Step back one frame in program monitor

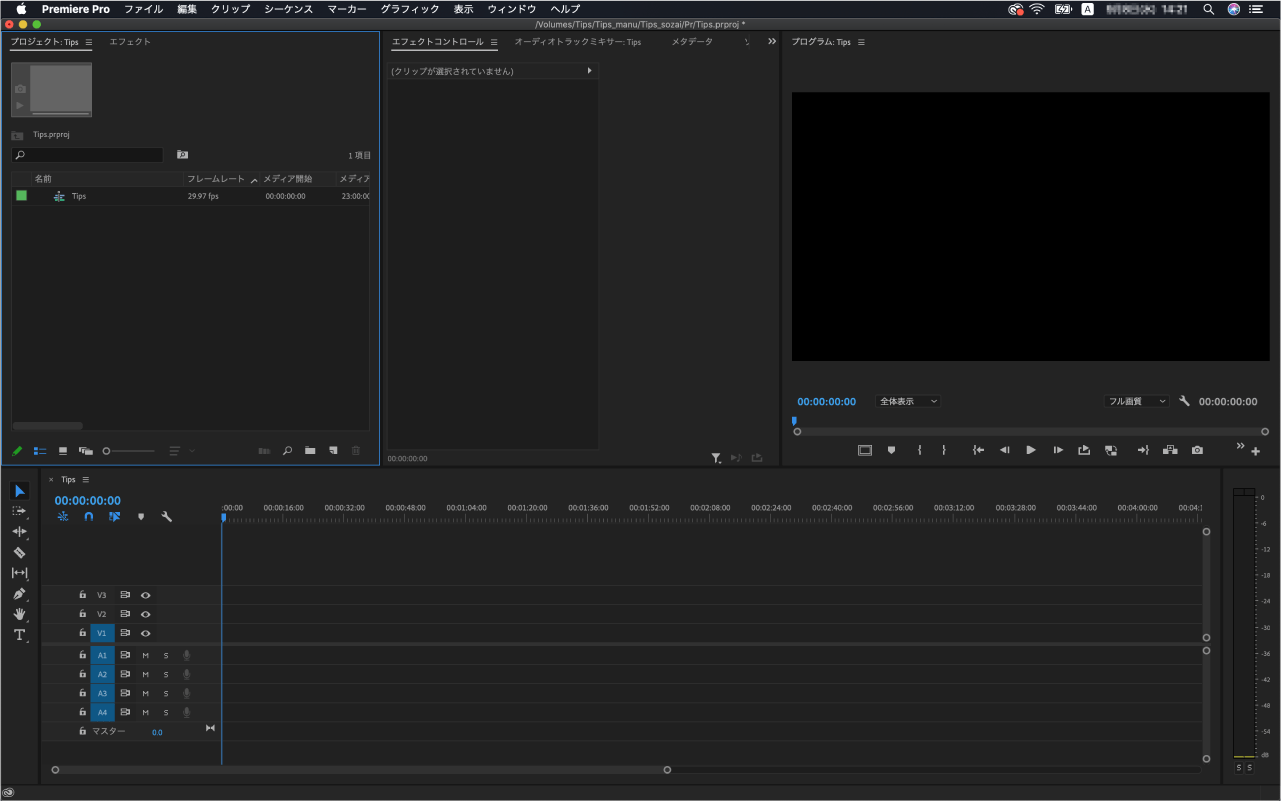(1005, 450)
